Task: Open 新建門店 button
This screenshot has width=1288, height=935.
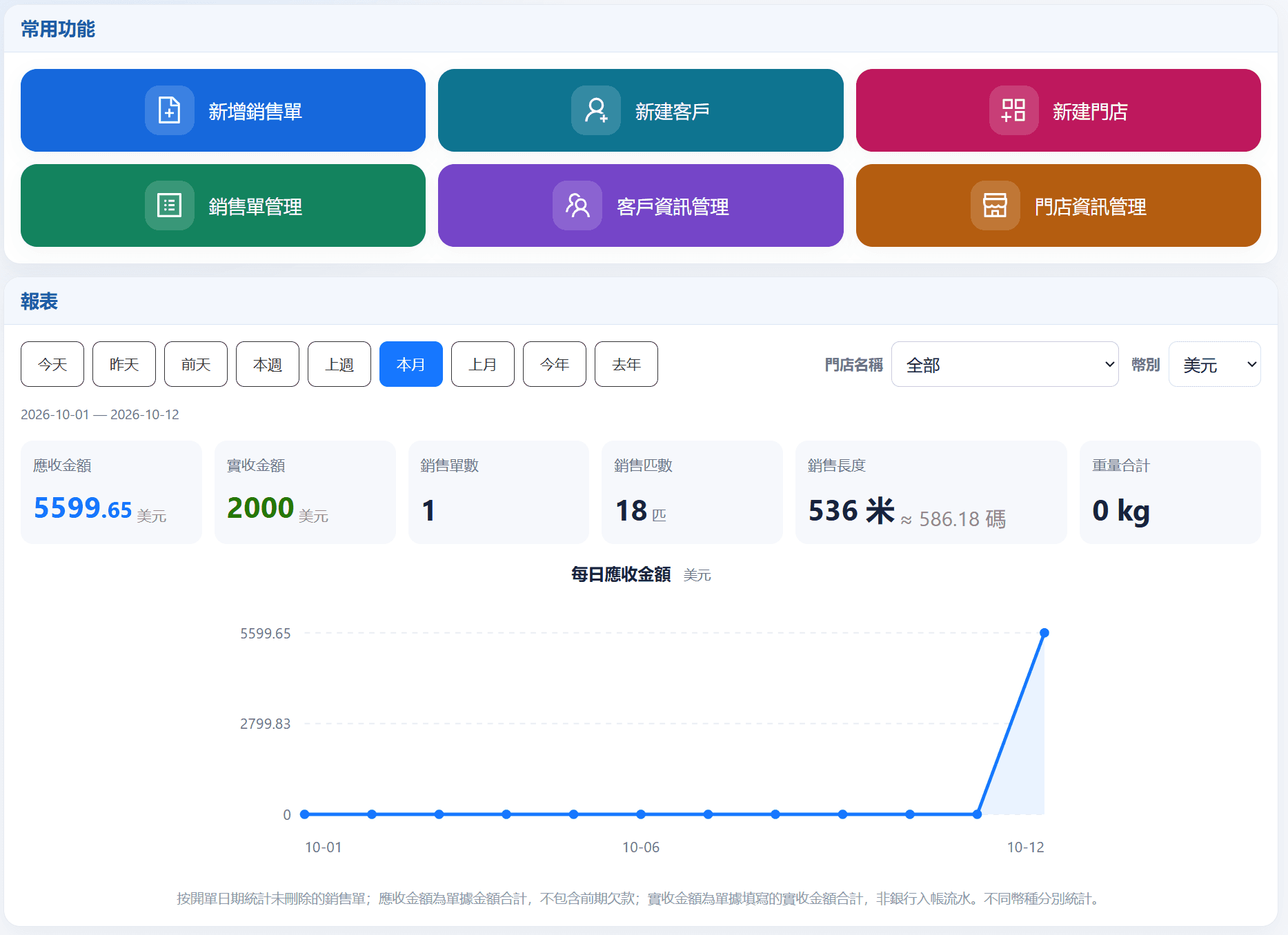Action: click(1058, 110)
